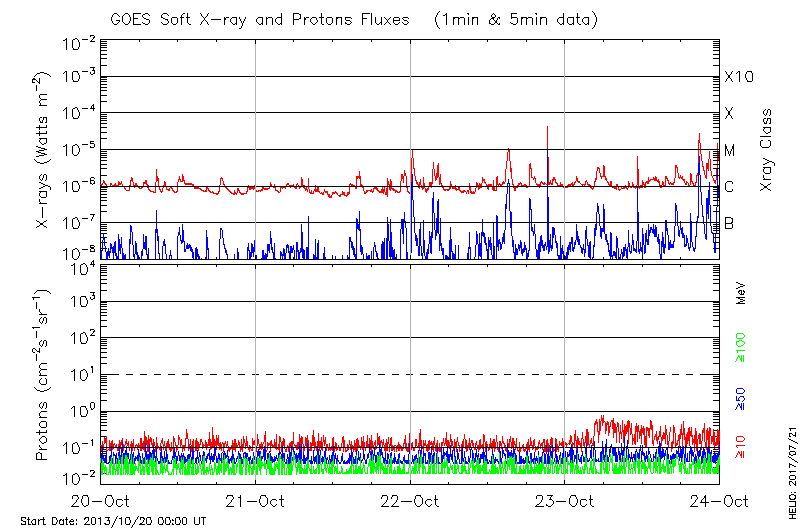Click the red ≥10 MeV legend label
800x530 pixels.
(741, 444)
